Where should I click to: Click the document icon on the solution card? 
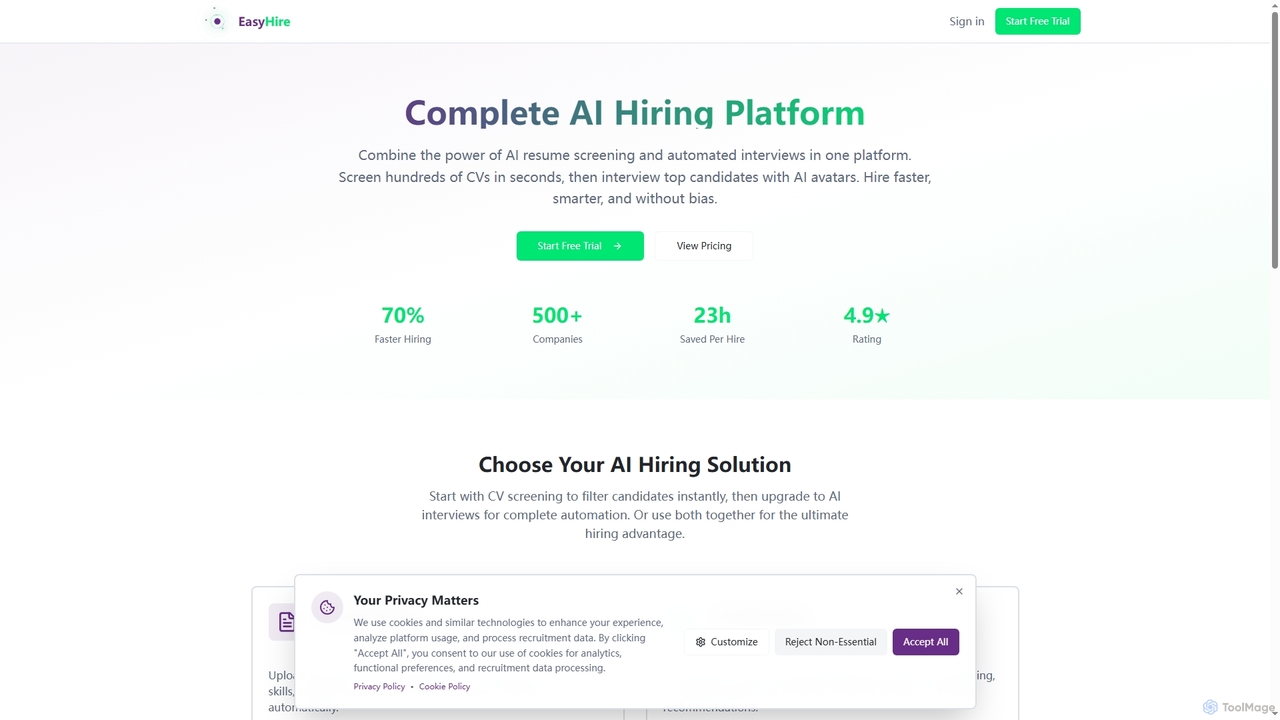tap(286, 622)
